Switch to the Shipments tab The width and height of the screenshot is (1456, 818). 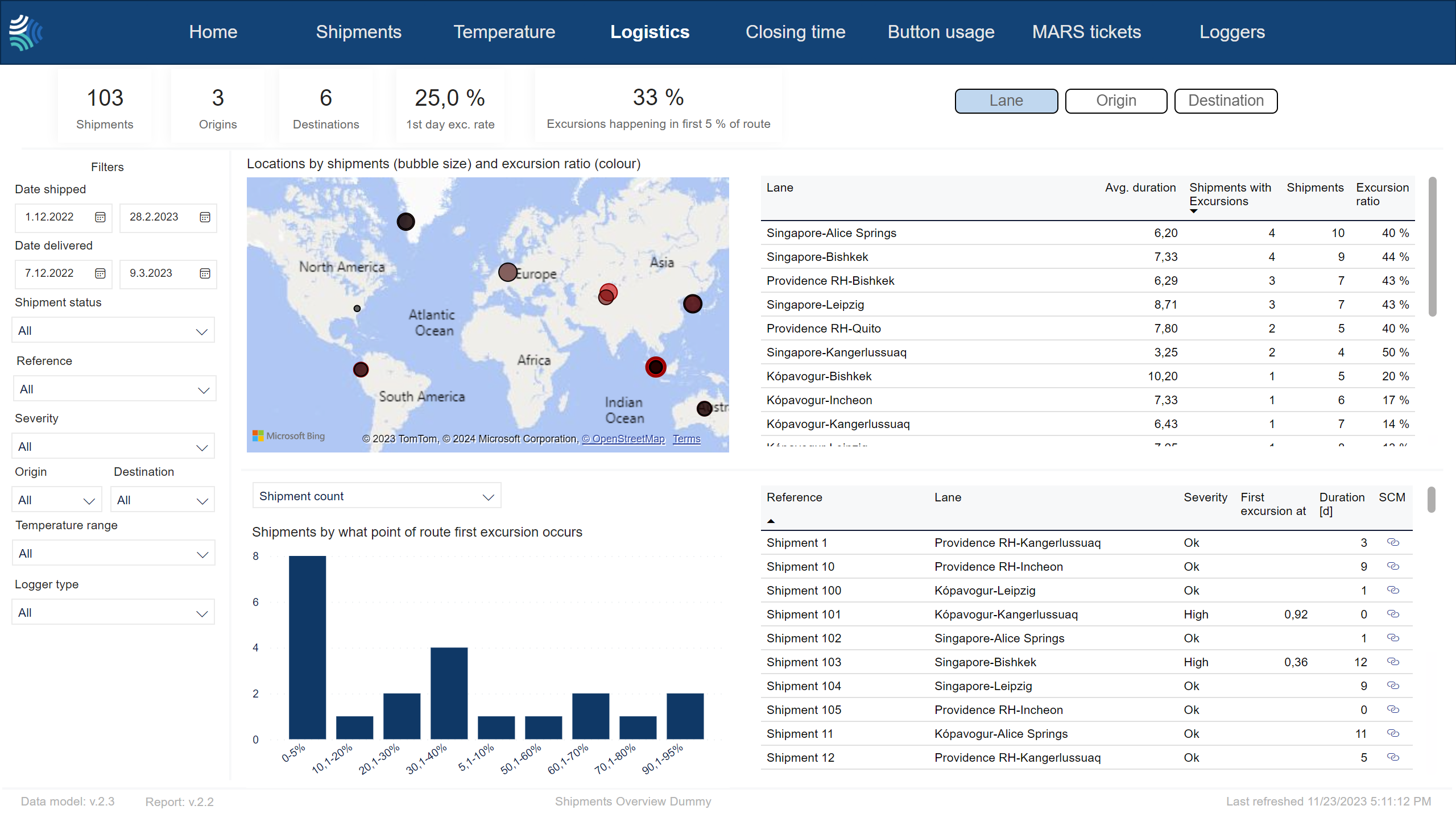[359, 32]
